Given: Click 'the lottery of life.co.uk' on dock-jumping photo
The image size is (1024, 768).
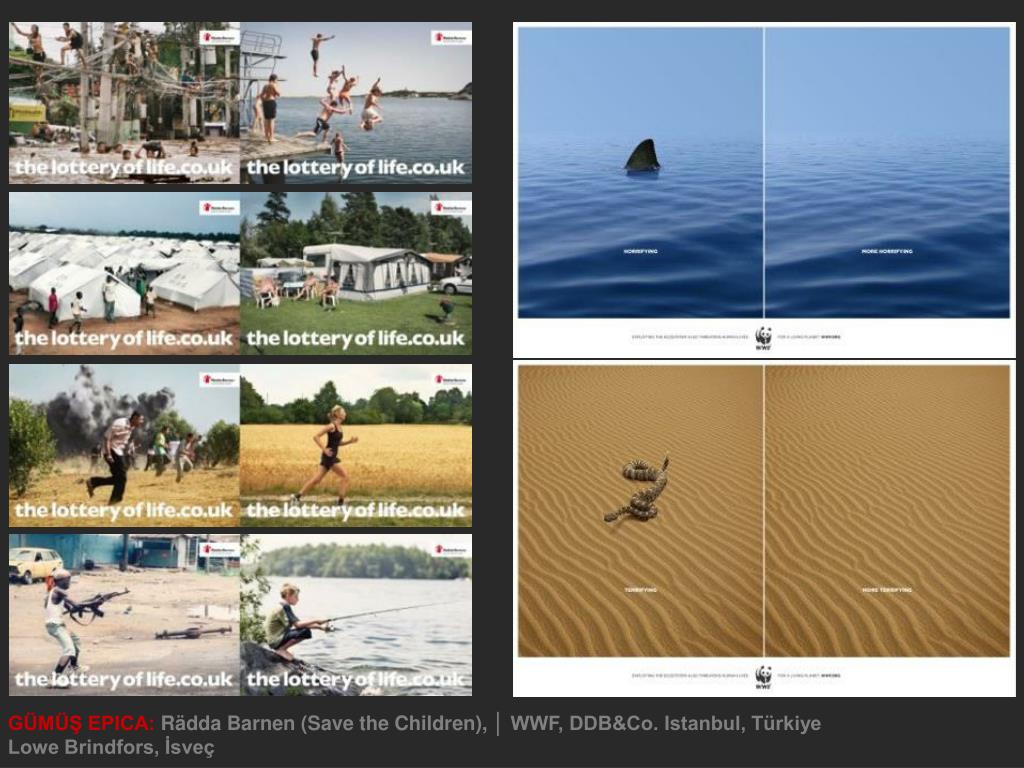Looking at the screenshot, I should tap(355, 168).
